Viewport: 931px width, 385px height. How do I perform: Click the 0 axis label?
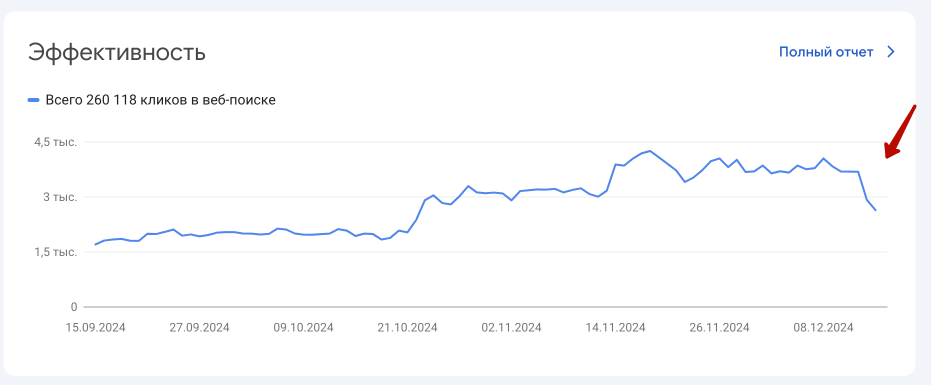point(74,307)
